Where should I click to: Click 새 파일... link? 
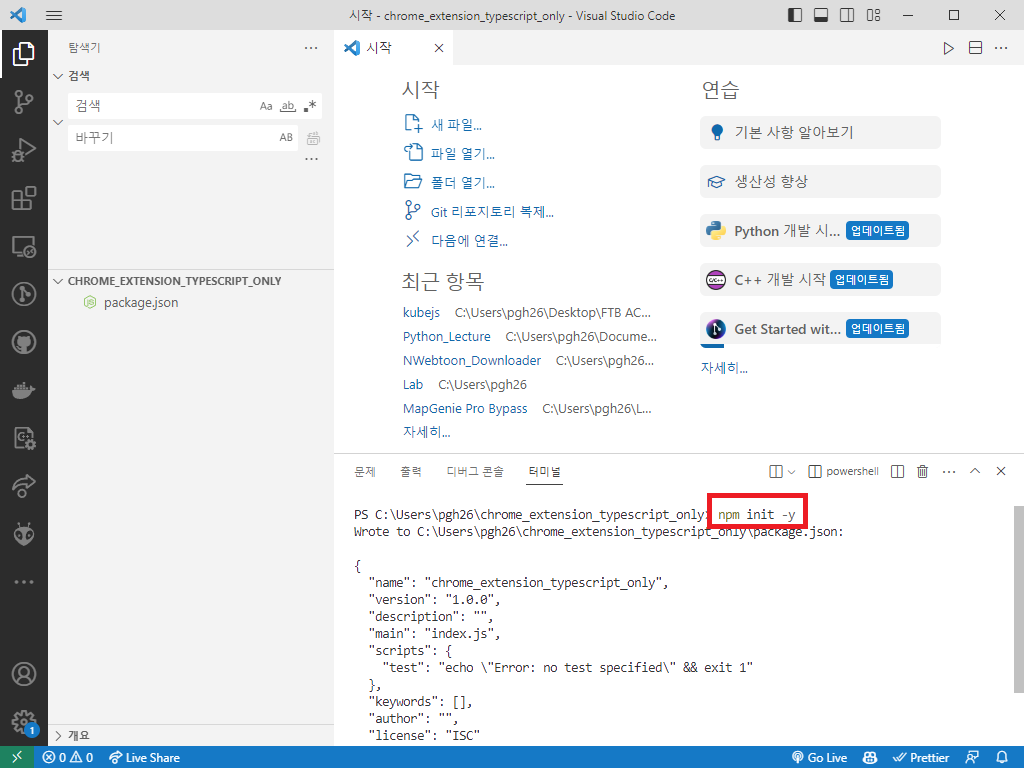[456, 125]
